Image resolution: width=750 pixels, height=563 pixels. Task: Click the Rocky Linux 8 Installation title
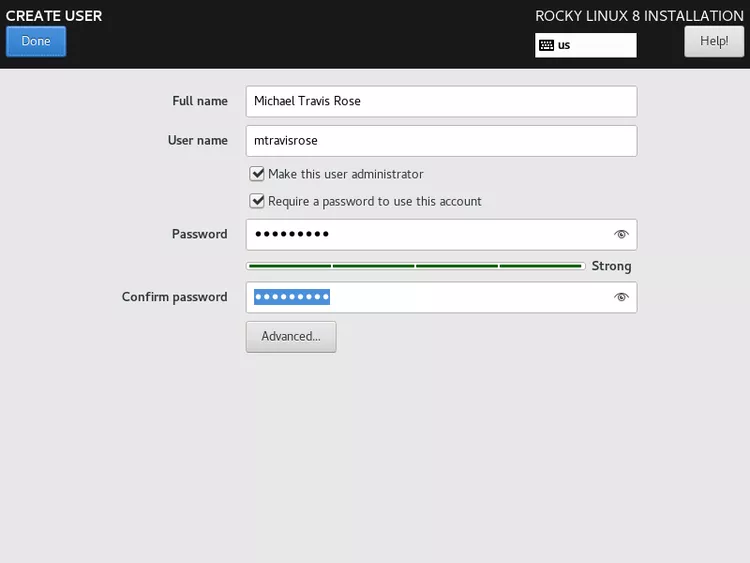point(639,16)
